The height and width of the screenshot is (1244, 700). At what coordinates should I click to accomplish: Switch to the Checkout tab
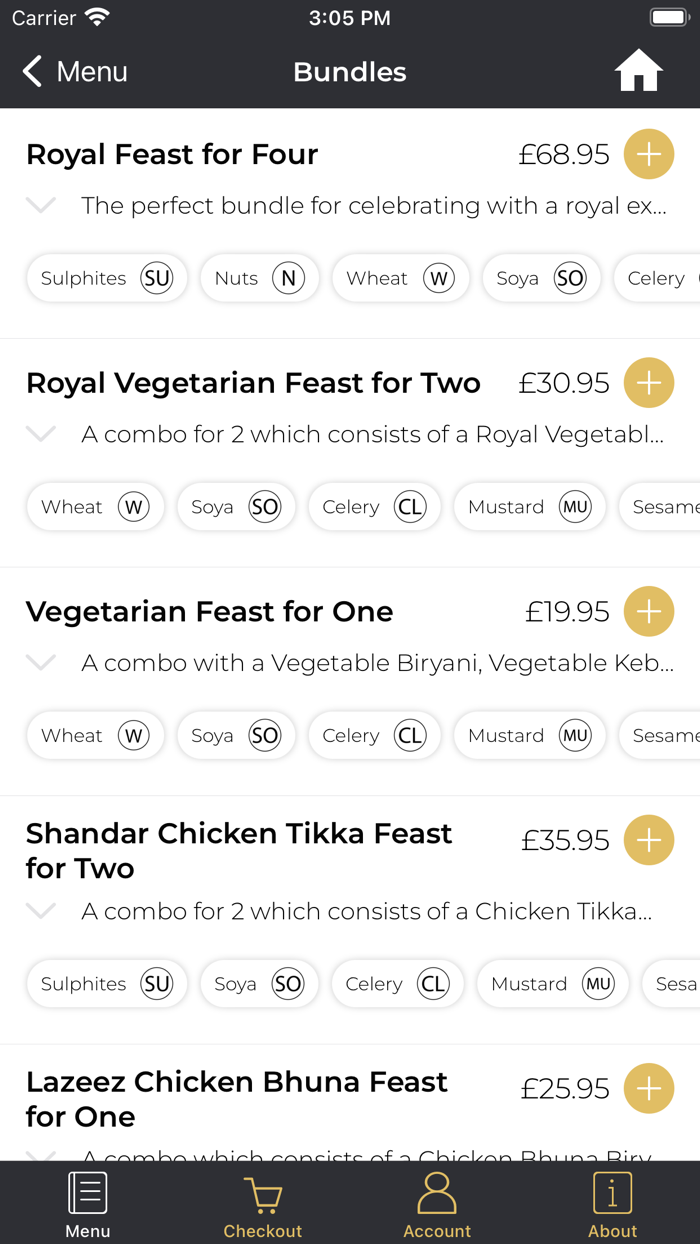tap(262, 1203)
